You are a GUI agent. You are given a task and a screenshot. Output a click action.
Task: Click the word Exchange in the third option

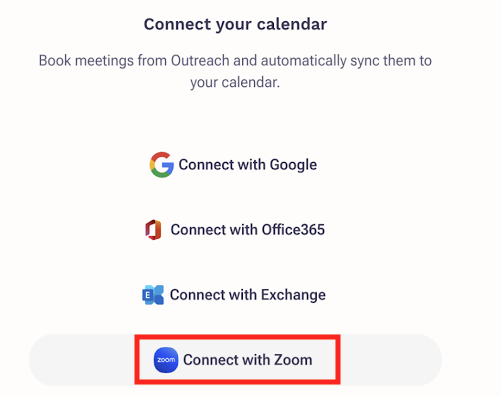[293, 295]
